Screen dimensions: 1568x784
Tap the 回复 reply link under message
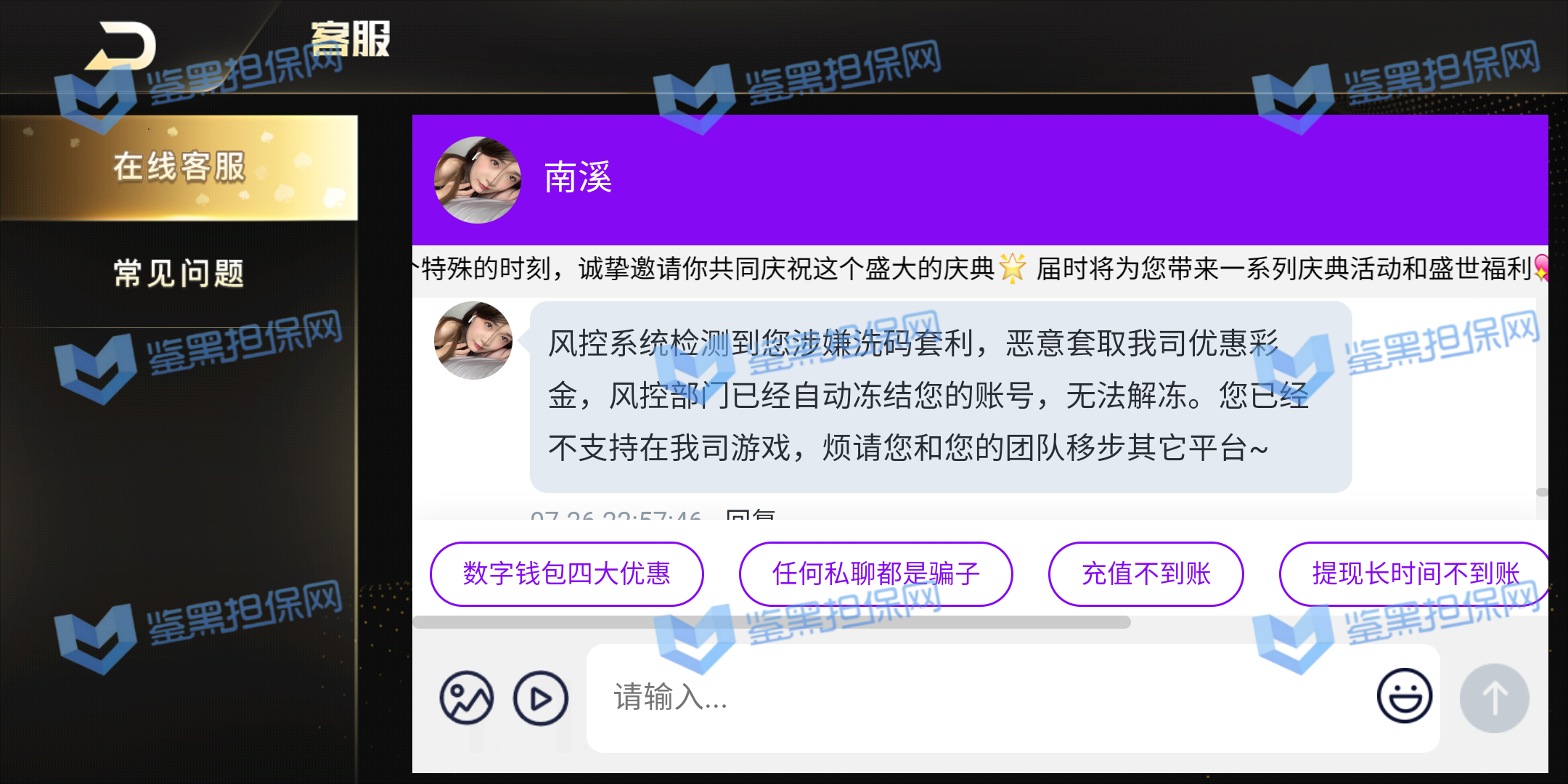pyautogui.click(x=750, y=514)
